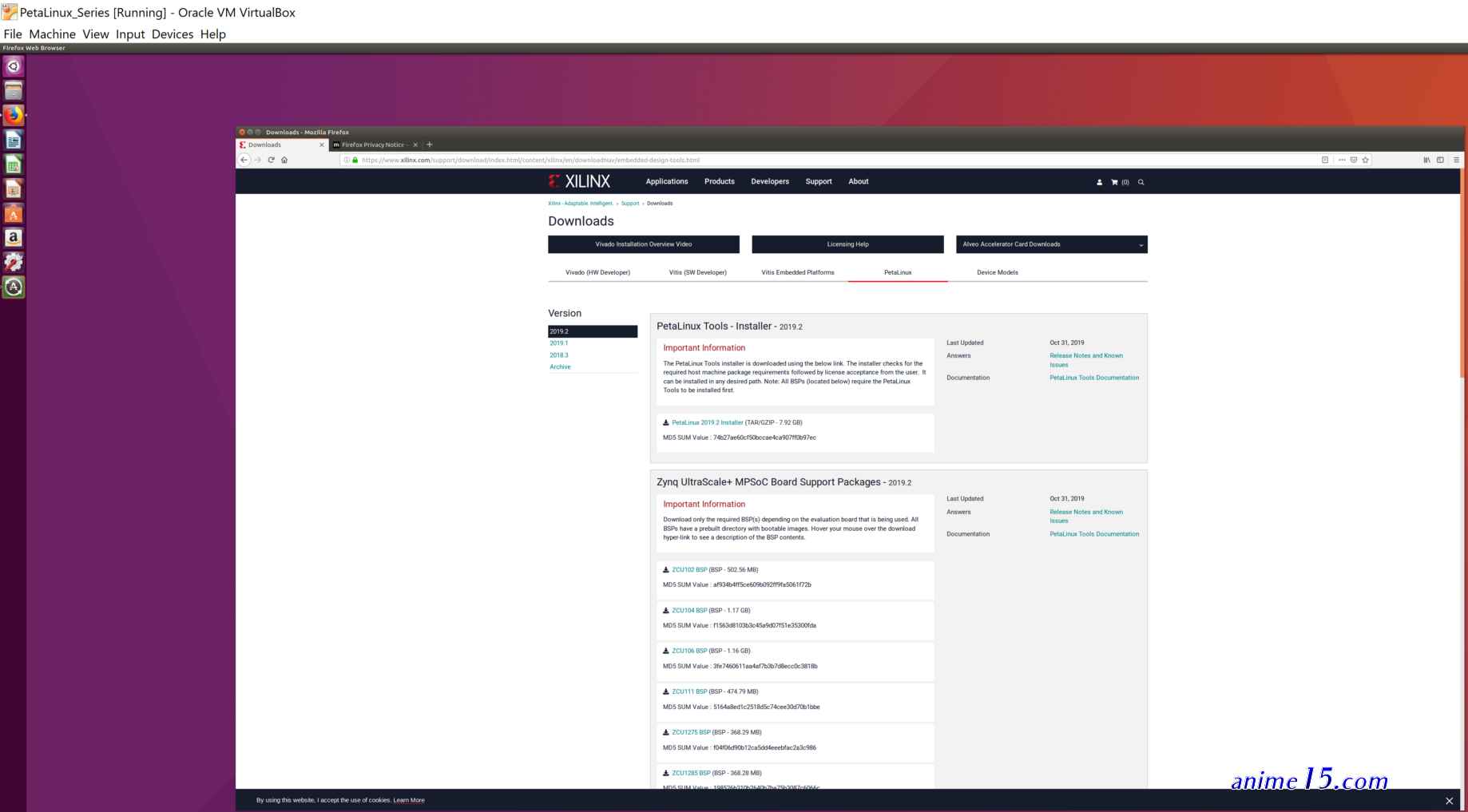Viewport: 1468px width, 812px height.
Task: Open the page actions three-dot menu
Action: tap(1342, 160)
